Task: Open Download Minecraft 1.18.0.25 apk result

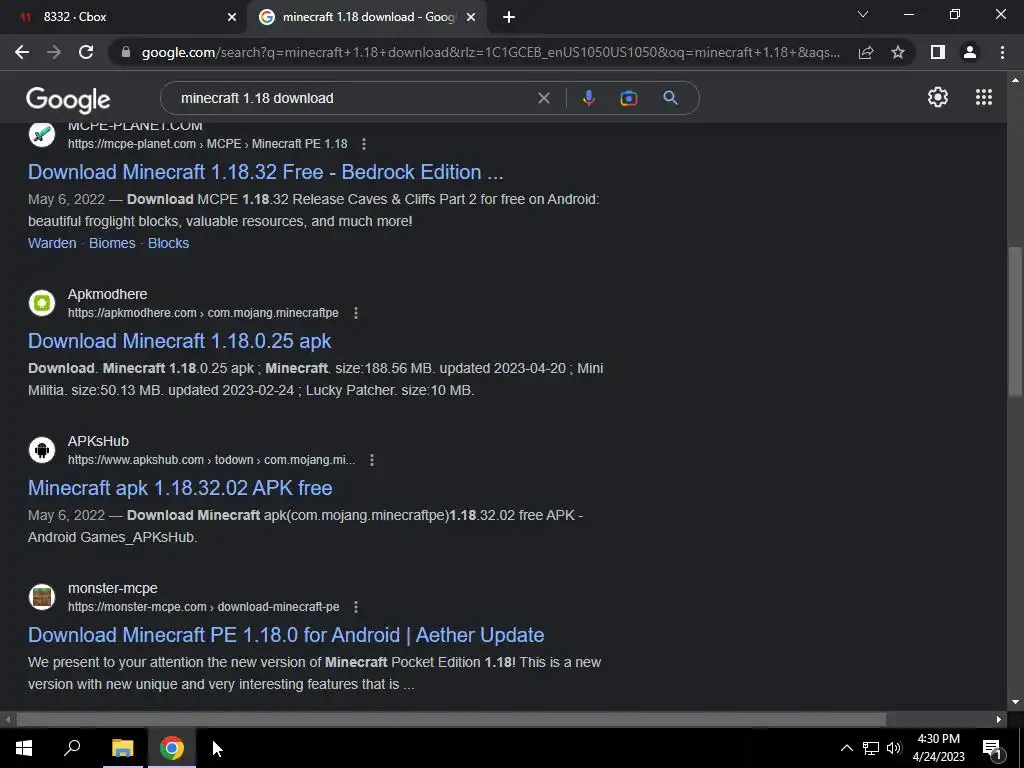Action: pyautogui.click(x=180, y=341)
